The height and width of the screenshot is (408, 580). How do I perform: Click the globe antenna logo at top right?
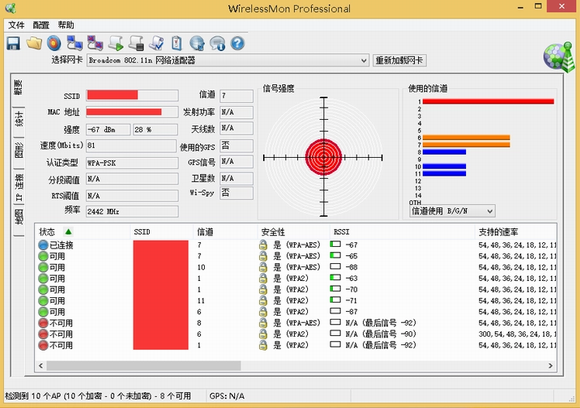click(x=559, y=57)
